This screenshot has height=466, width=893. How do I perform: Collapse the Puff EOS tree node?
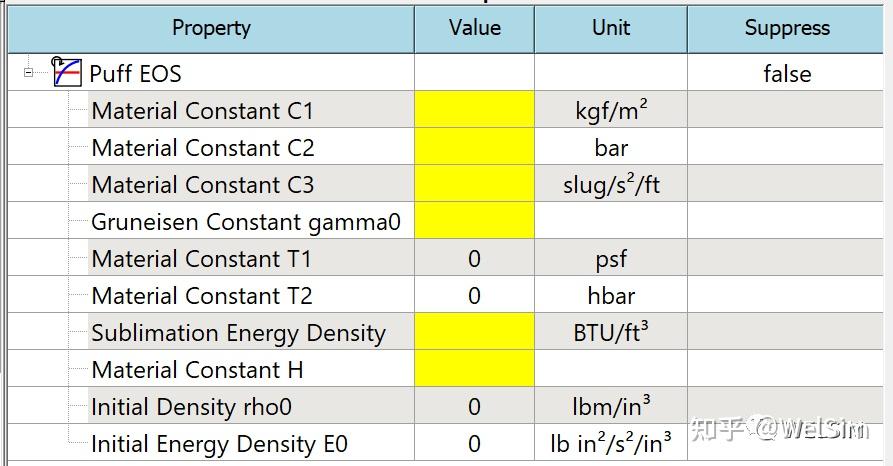[29, 73]
